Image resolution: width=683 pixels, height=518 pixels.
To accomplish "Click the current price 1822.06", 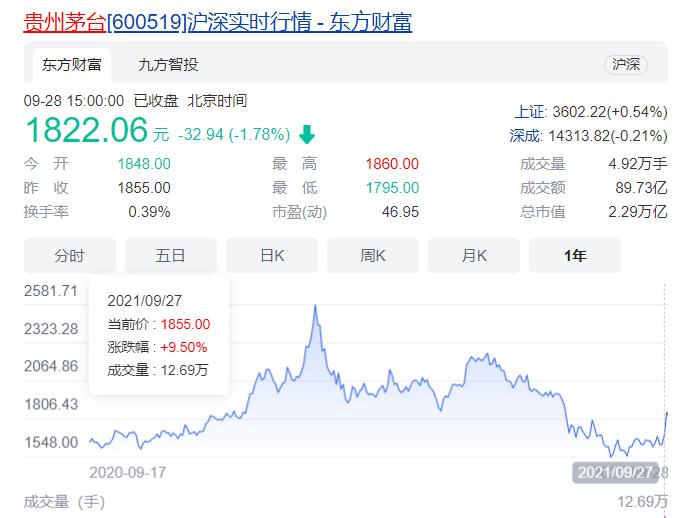I will (x=87, y=130).
